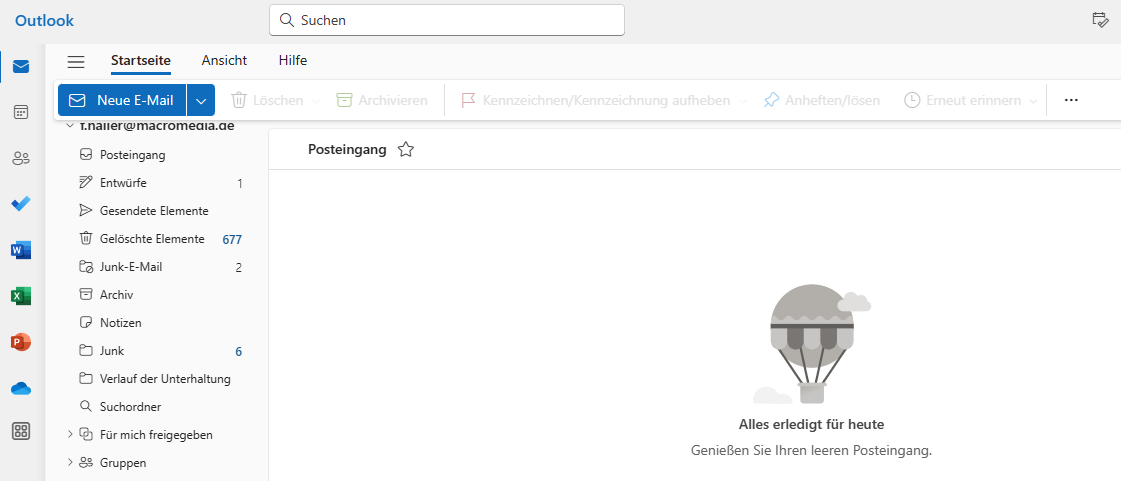The width and height of the screenshot is (1121, 481).
Task: Open the To Do checkmark app
Action: (x=21, y=204)
